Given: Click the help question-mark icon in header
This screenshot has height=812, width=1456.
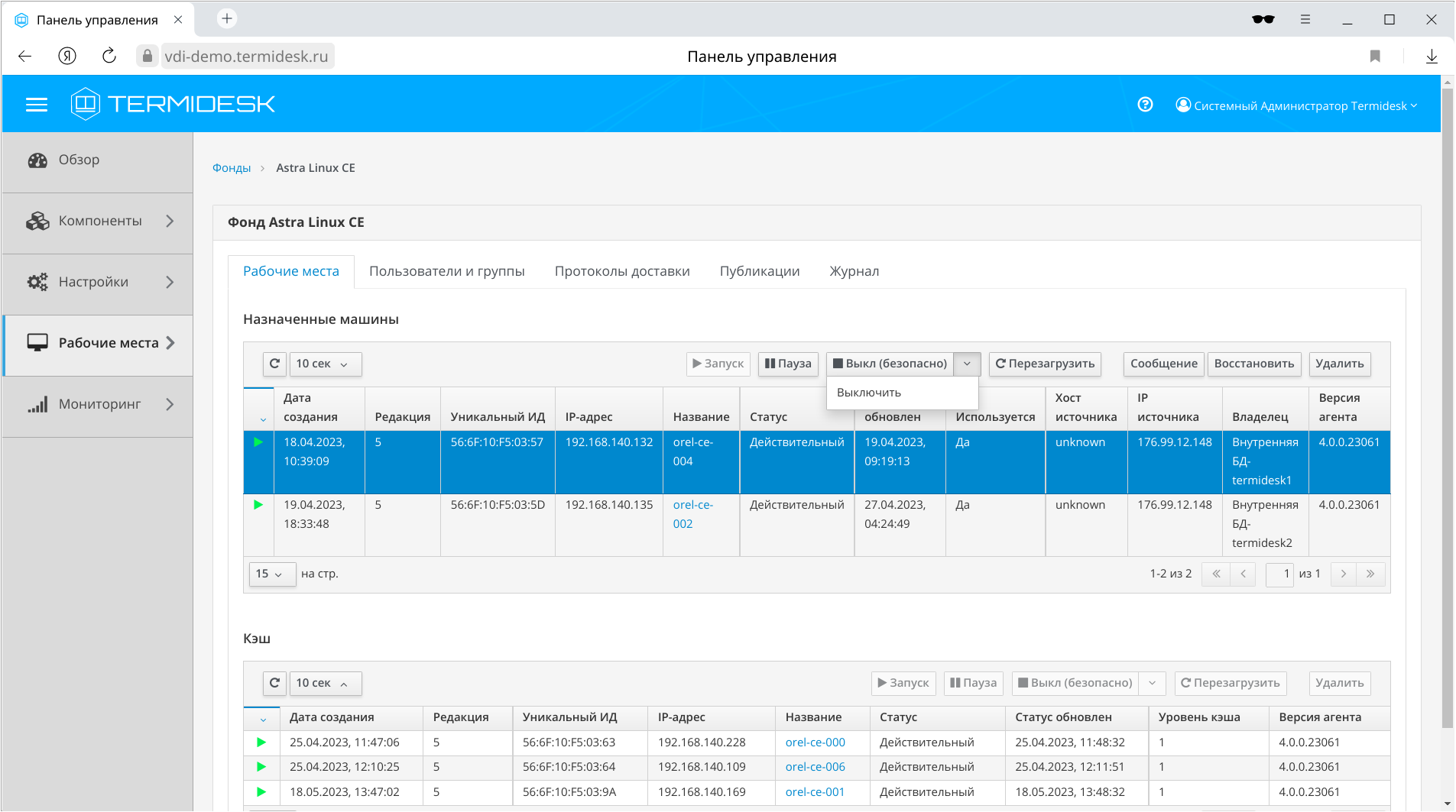Looking at the screenshot, I should pyautogui.click(x=1144, y=105).
